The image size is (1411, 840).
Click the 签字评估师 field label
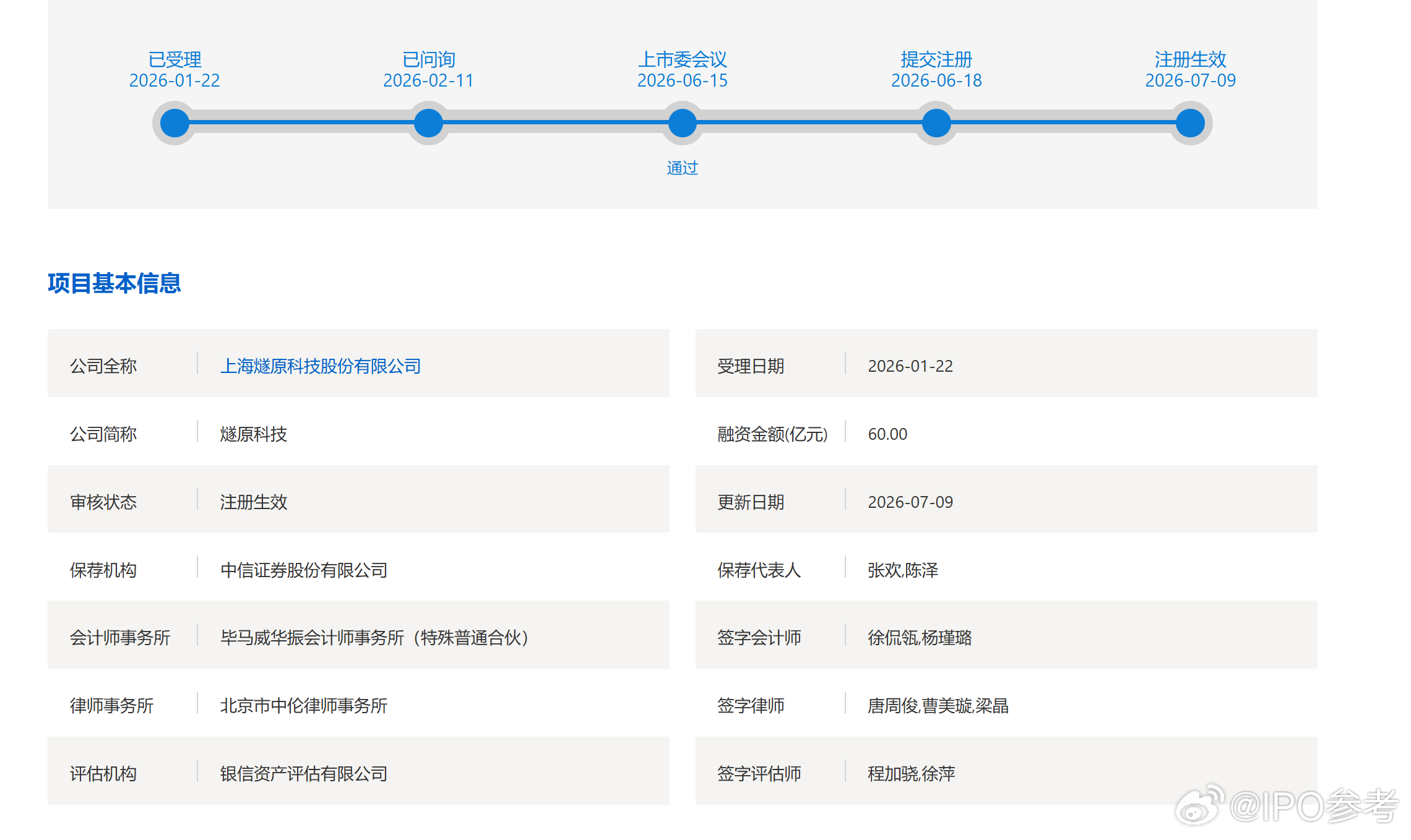point(759,774)
